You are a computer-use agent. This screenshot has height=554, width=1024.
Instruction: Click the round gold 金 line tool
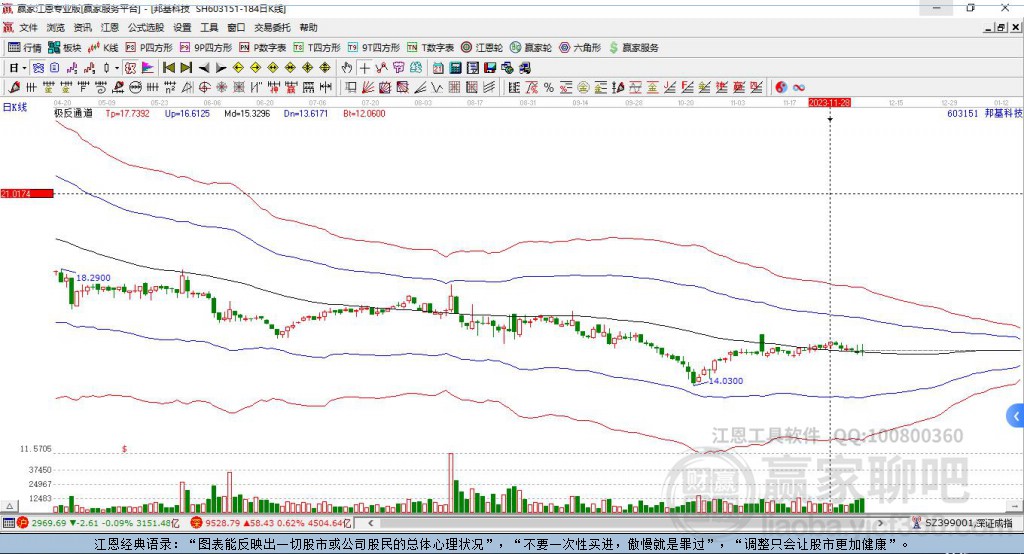click(x=583, y=88)
